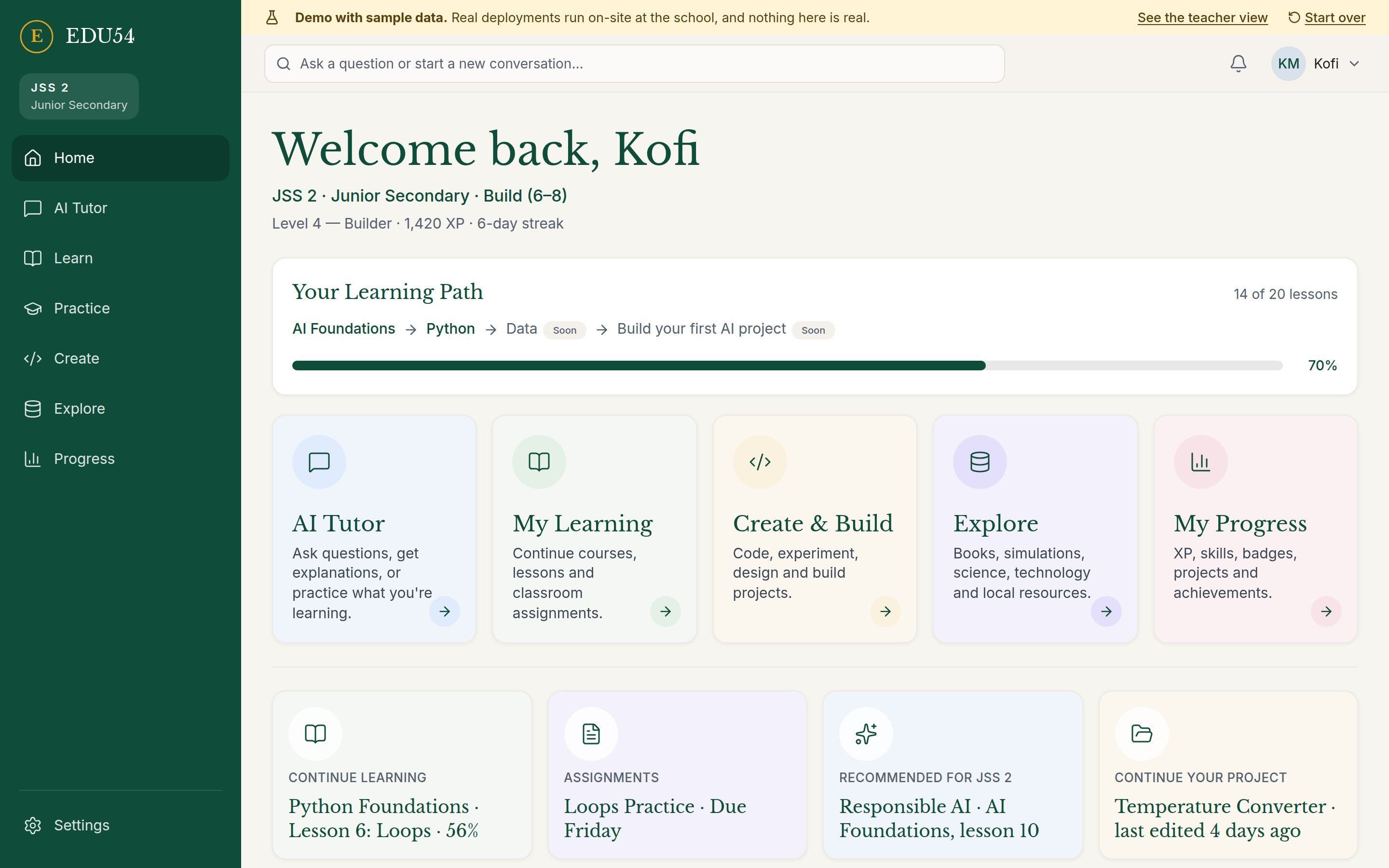
Task: Open the Responsible AI recommended card
Action: click(x=953, y=775)
